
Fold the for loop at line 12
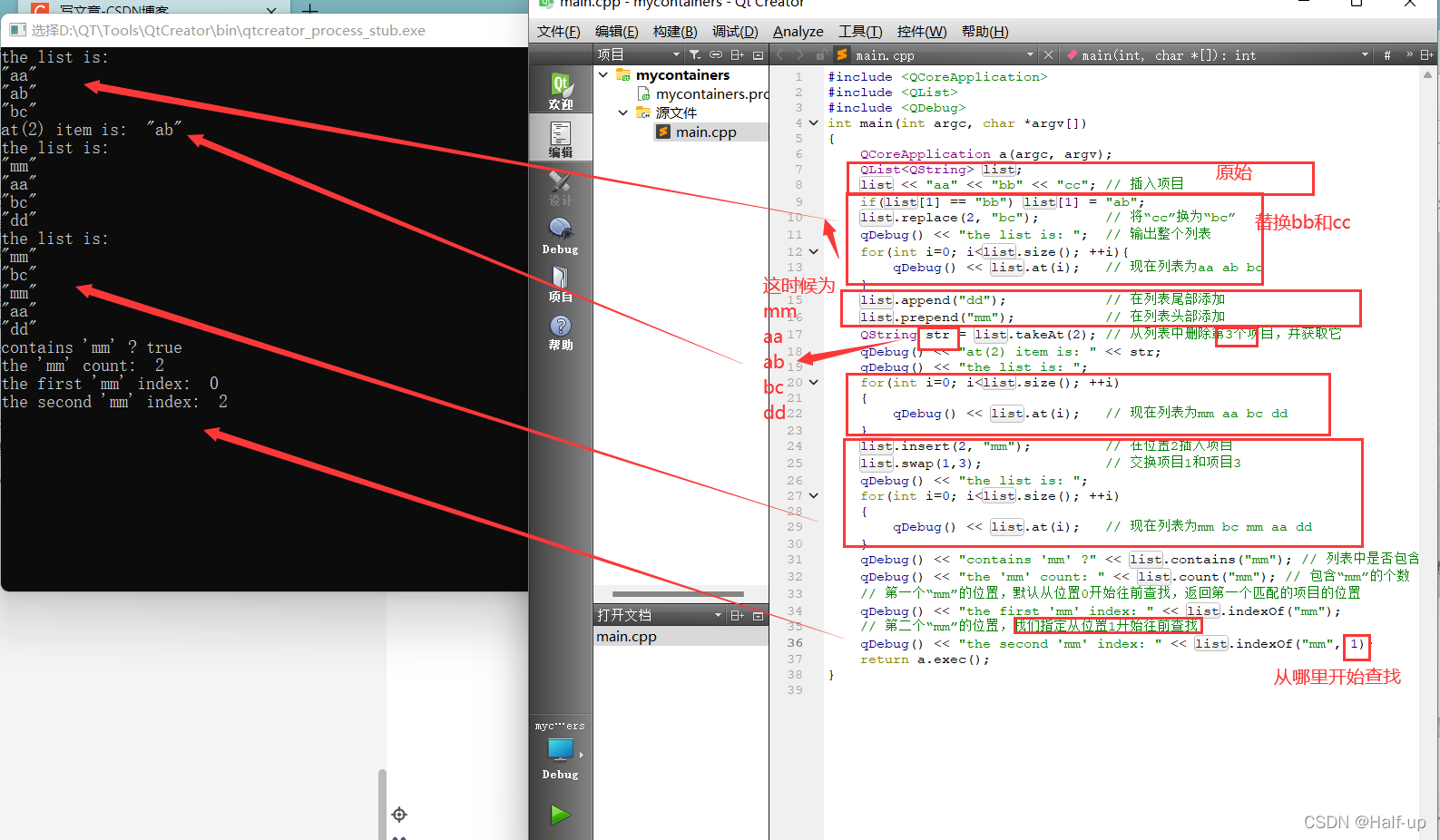tap(814, 251)
